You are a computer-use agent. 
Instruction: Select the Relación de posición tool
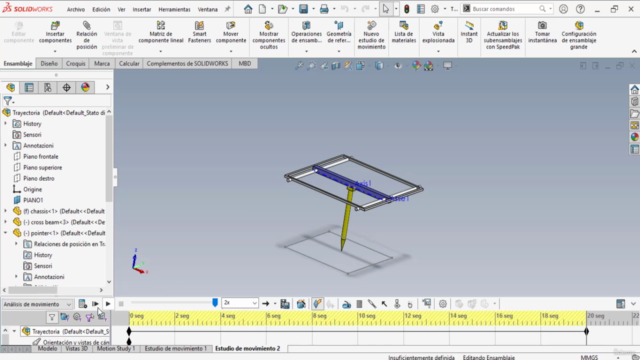[87, 35]
